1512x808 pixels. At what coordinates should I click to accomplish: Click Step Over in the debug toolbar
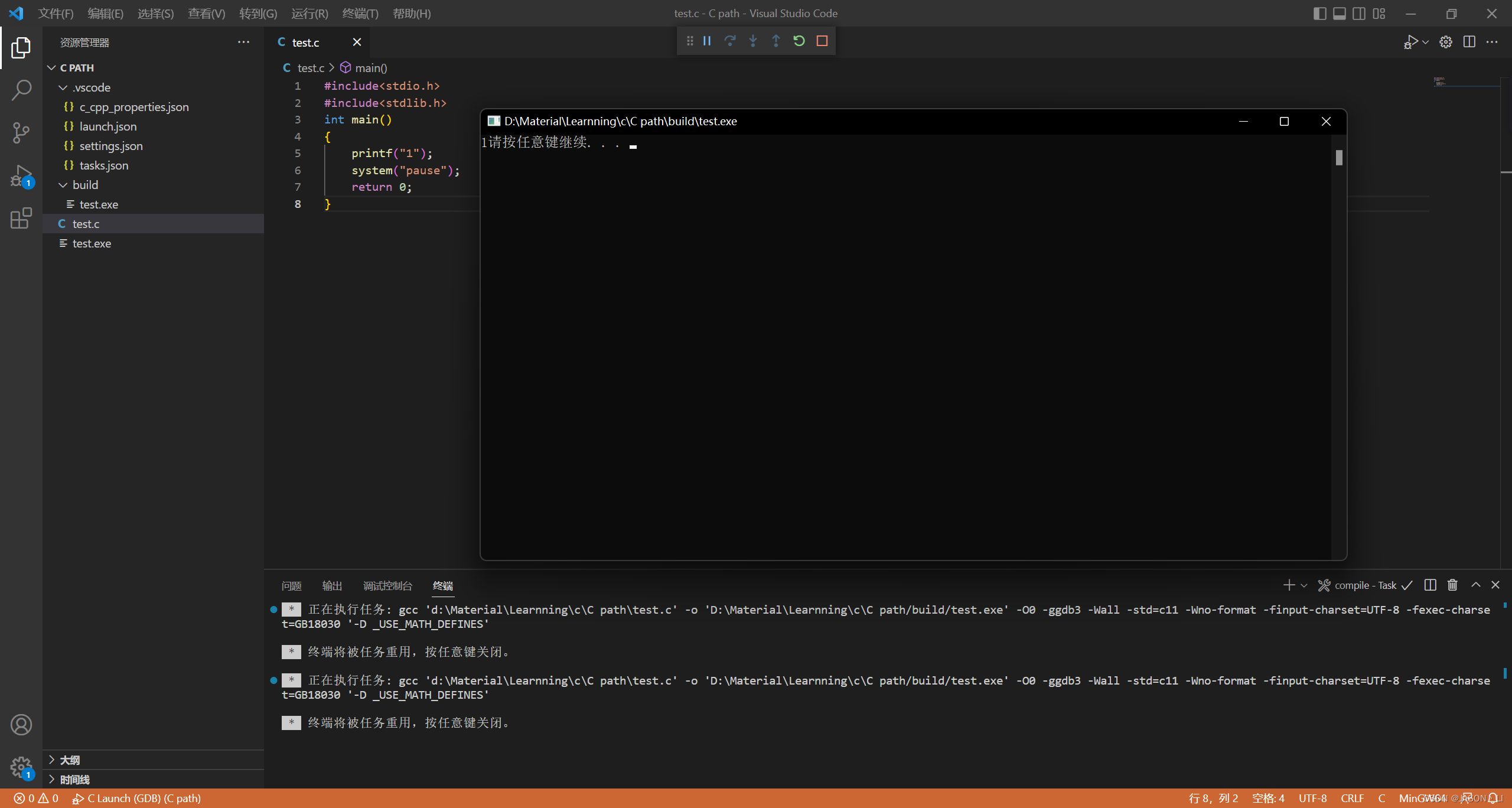[730, 41]
